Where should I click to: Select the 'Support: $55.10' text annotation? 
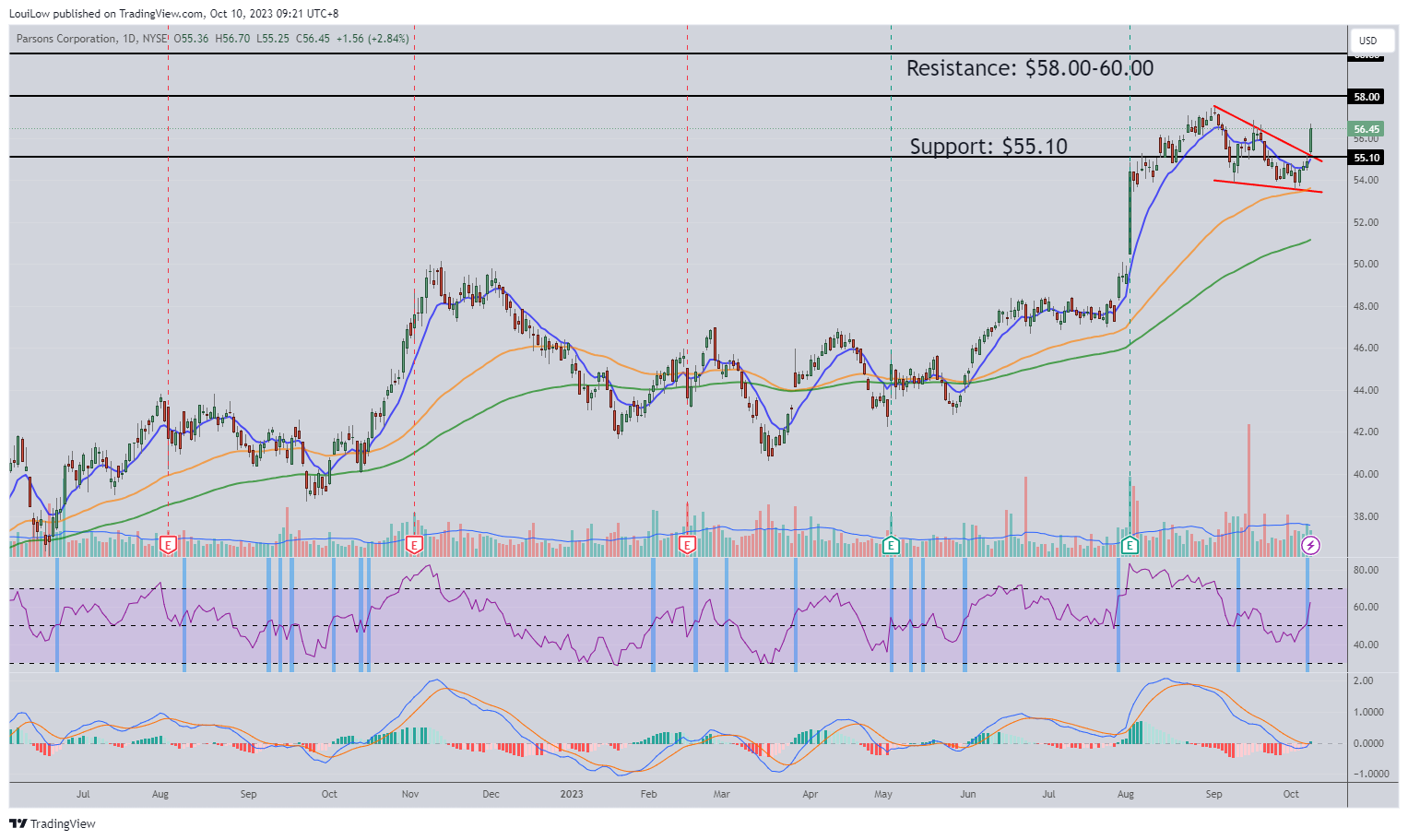click(x=988, y=146)
